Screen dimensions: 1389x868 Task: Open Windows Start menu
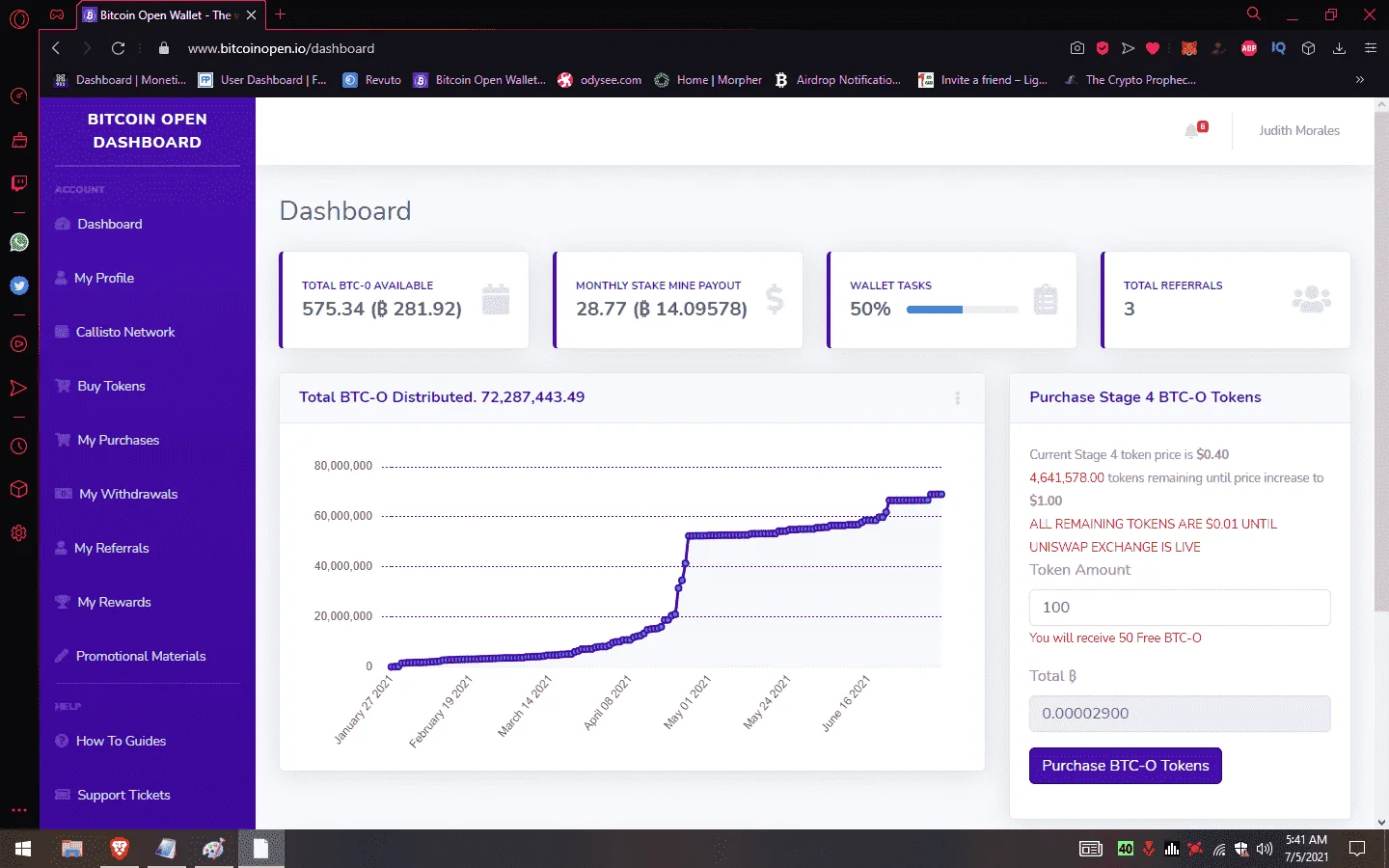coord(23,849)
